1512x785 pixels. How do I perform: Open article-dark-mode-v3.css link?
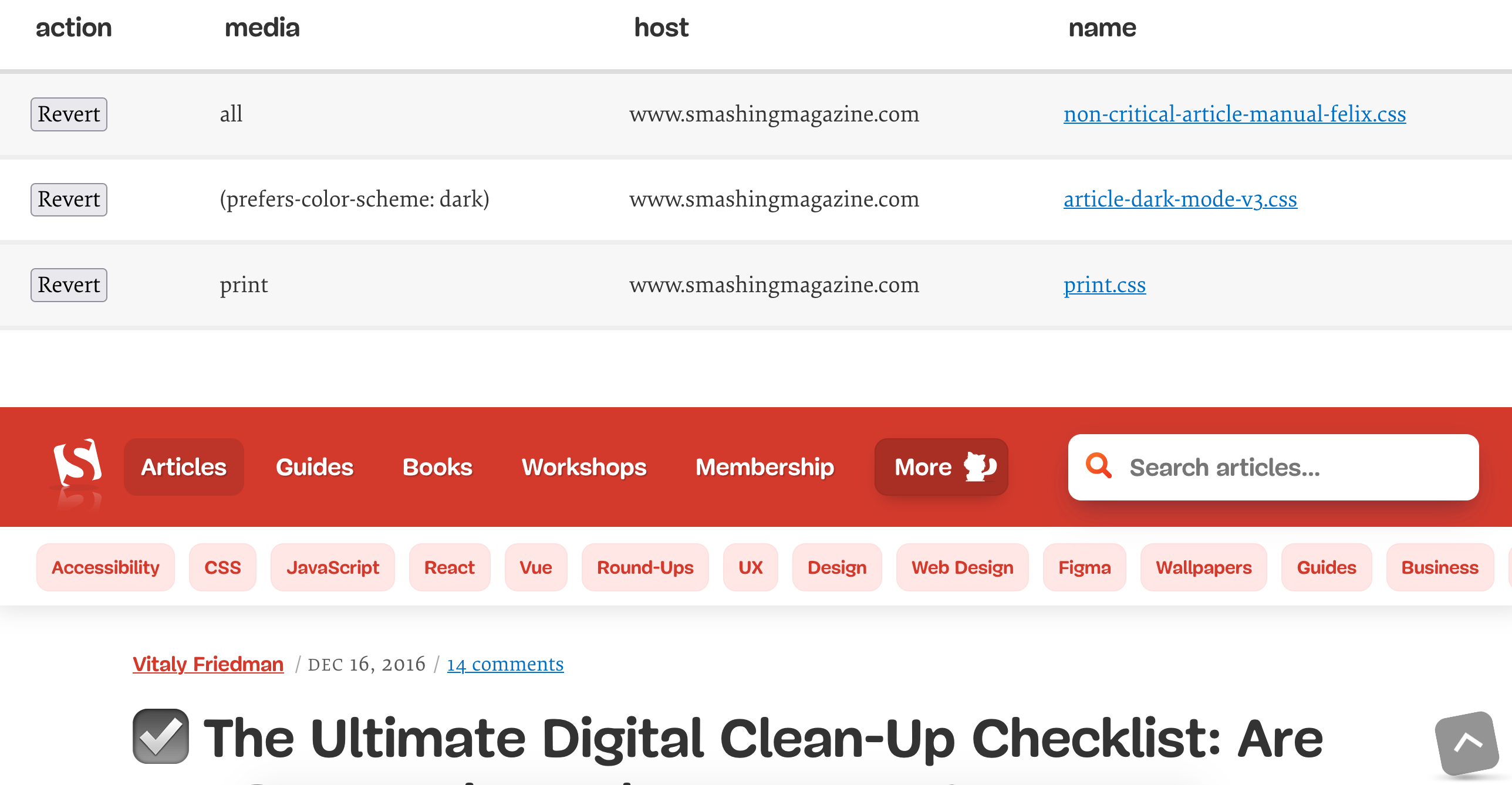coord(1180,199)
